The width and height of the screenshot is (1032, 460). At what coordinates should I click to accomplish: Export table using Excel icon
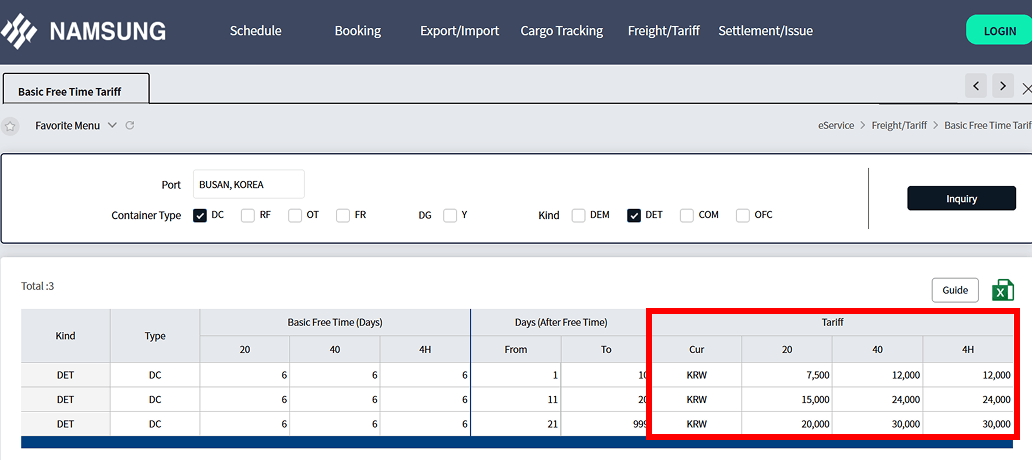[x=1002, y=290]
